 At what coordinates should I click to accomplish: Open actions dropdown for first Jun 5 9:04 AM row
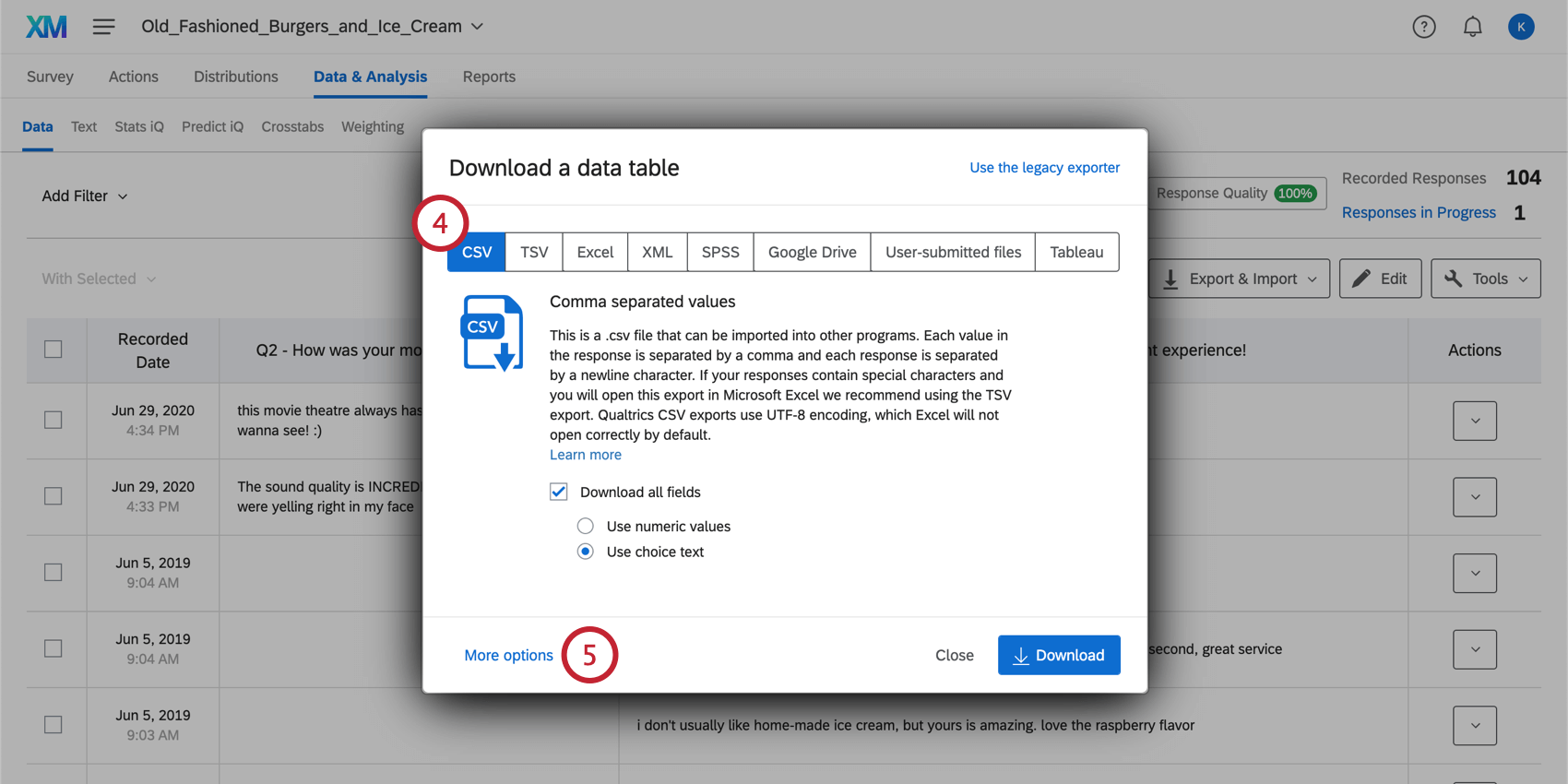point(1475,573)
